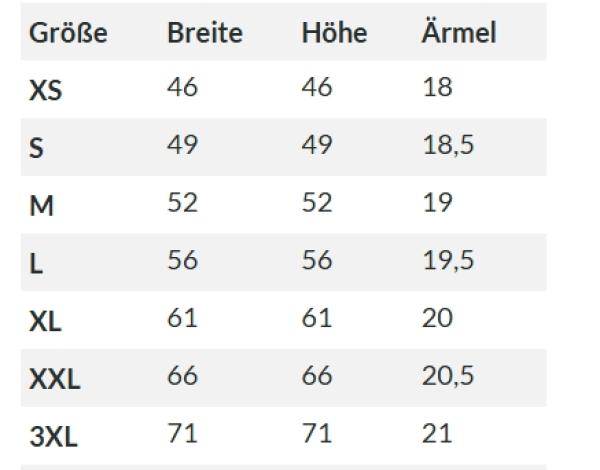Select Höhe value 71 in 3XL row

pos(317,433)
